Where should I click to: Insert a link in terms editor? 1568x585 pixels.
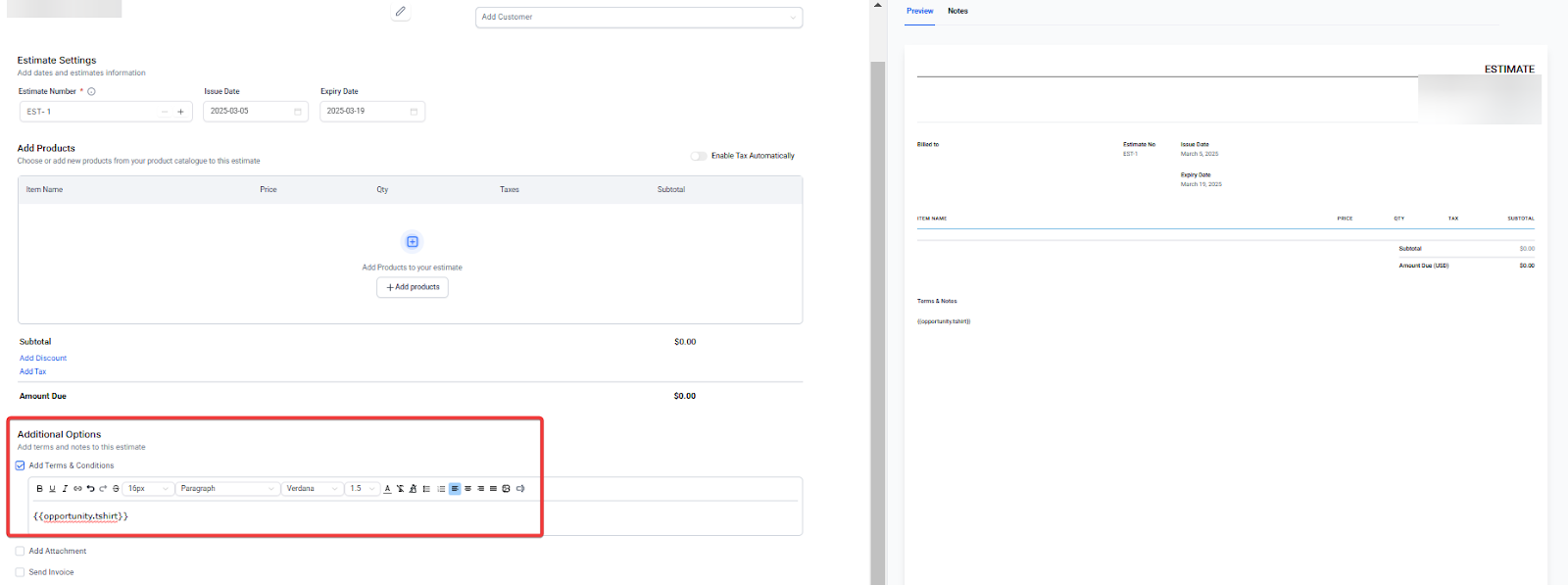77,489
